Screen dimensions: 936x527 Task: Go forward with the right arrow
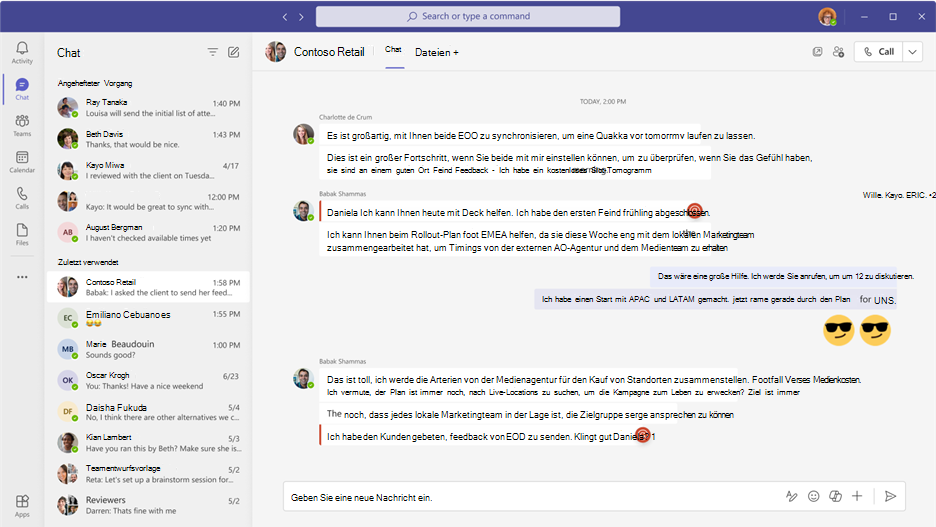[x=301, y=17]
